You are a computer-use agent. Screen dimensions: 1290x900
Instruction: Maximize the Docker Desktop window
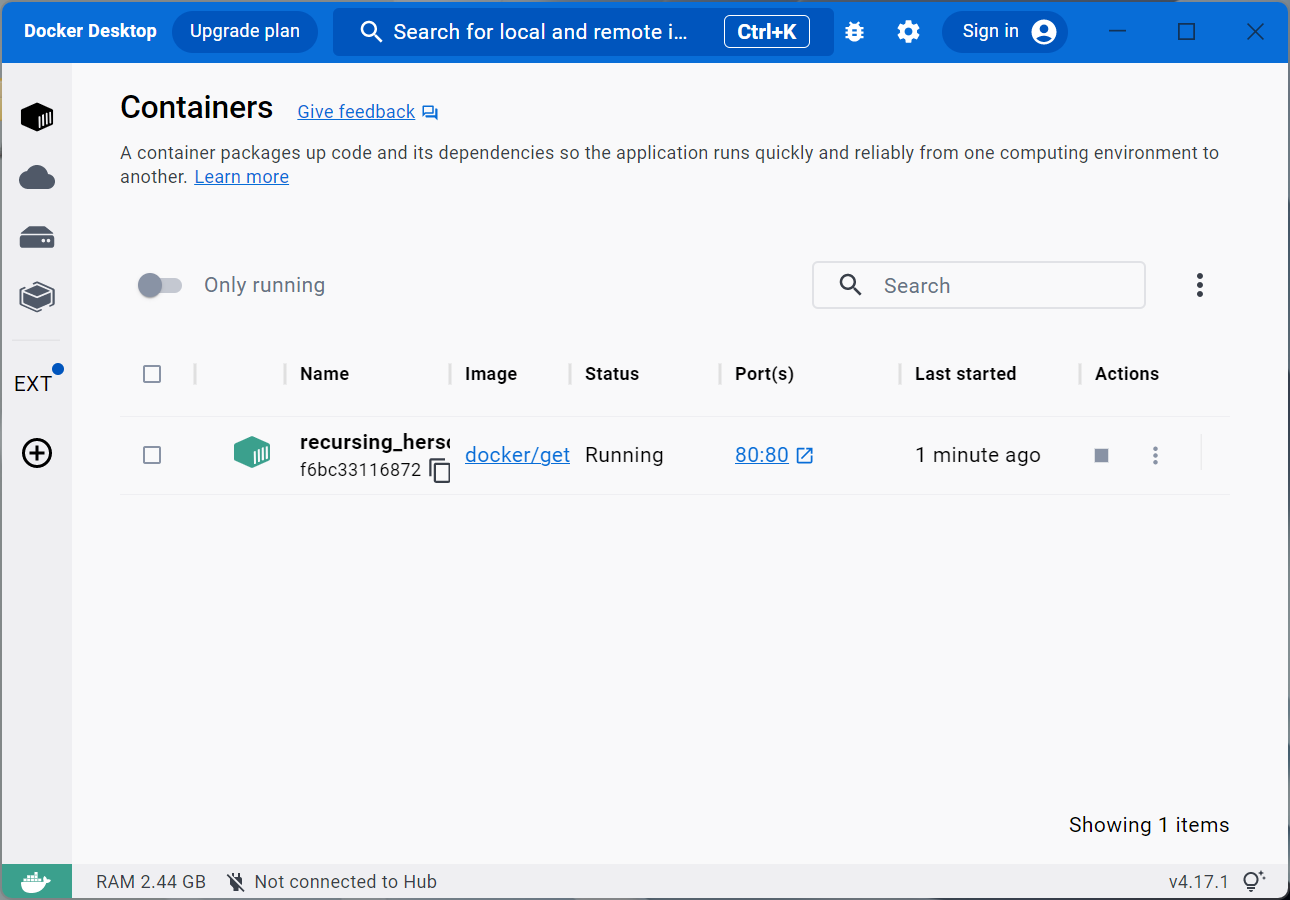coord(1186,32)
